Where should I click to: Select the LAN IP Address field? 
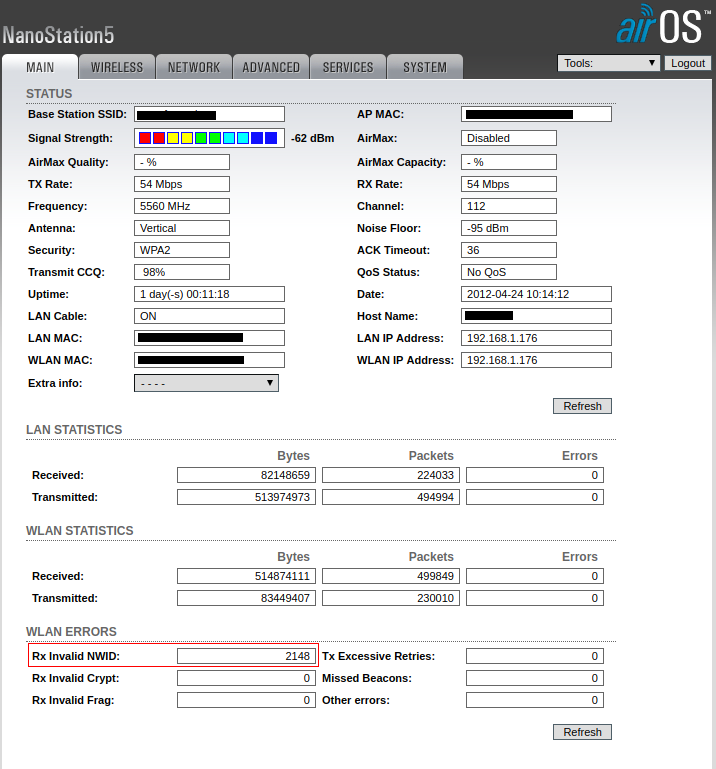(535, 338)
